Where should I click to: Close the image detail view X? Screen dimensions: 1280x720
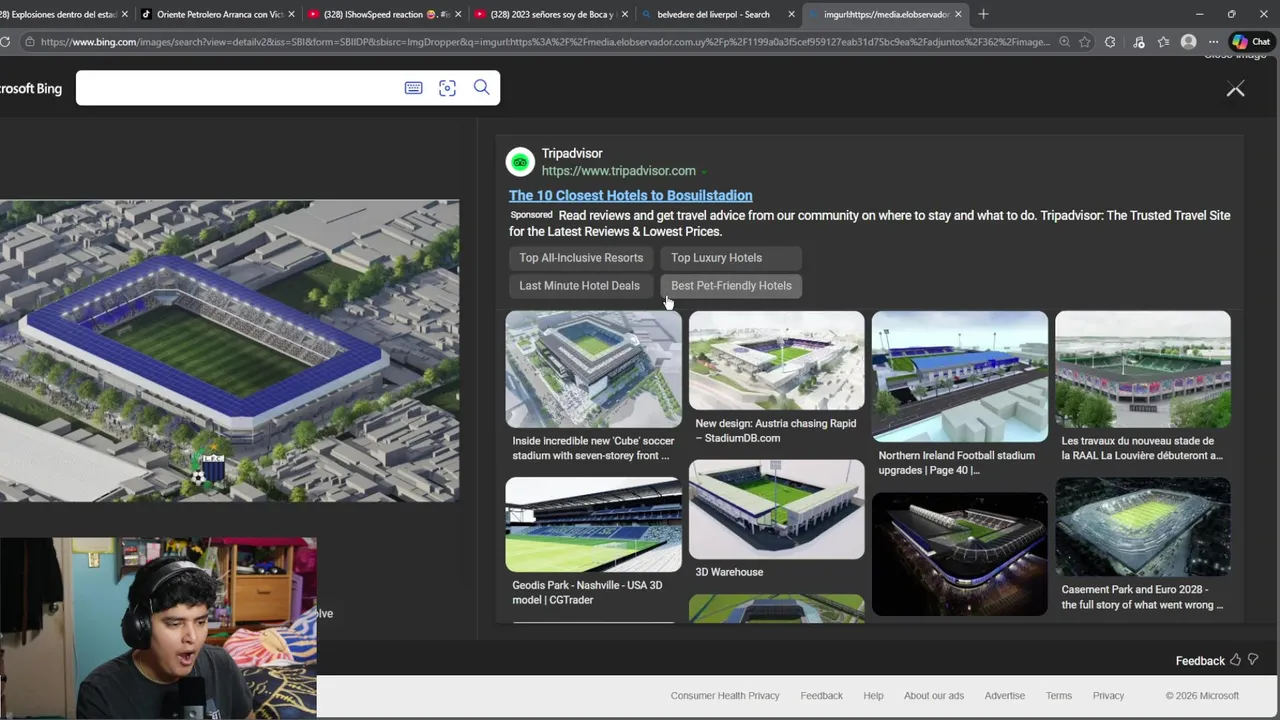(1236, 89)
